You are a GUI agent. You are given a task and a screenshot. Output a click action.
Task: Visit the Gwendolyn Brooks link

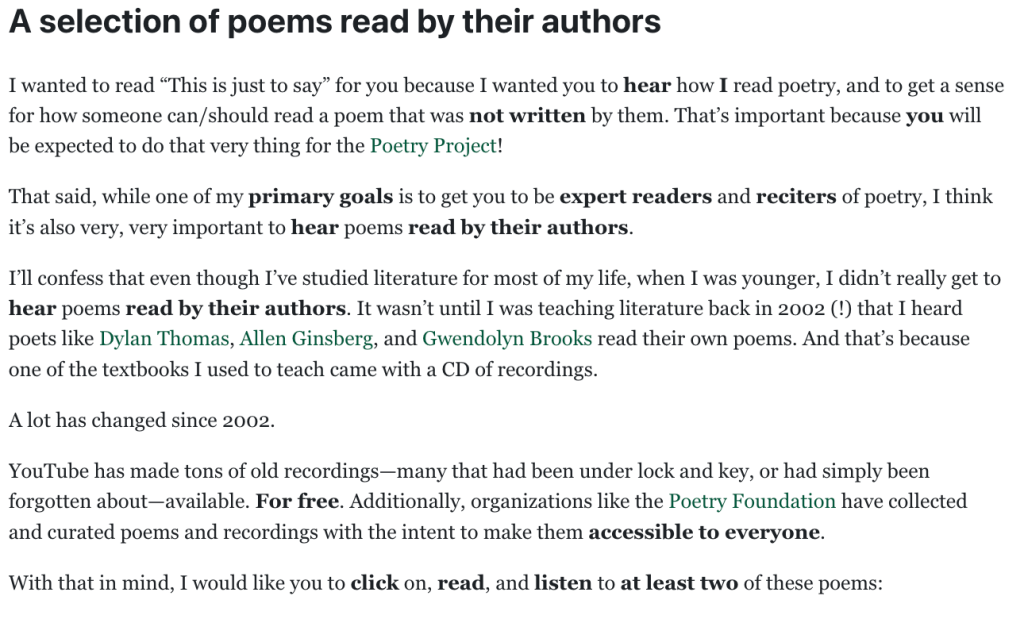tap(507, 339)
